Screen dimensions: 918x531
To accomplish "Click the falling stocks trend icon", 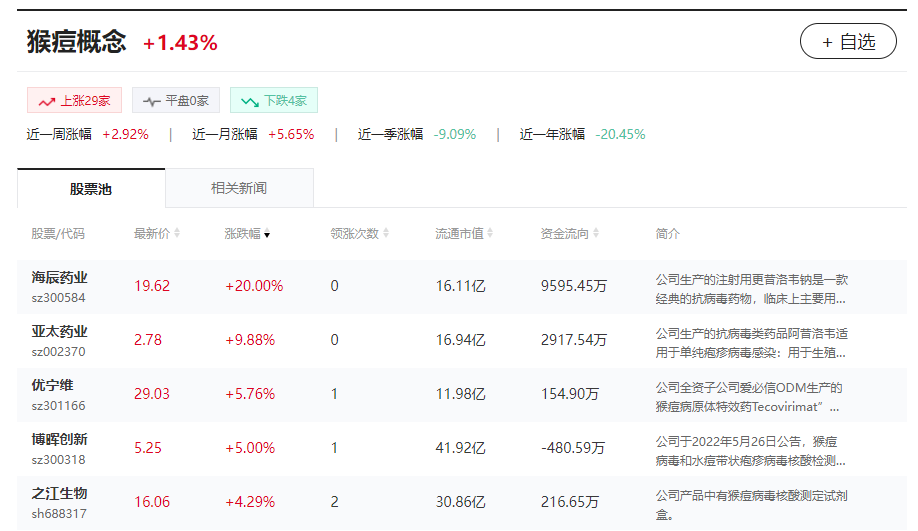I will point(249,101).
